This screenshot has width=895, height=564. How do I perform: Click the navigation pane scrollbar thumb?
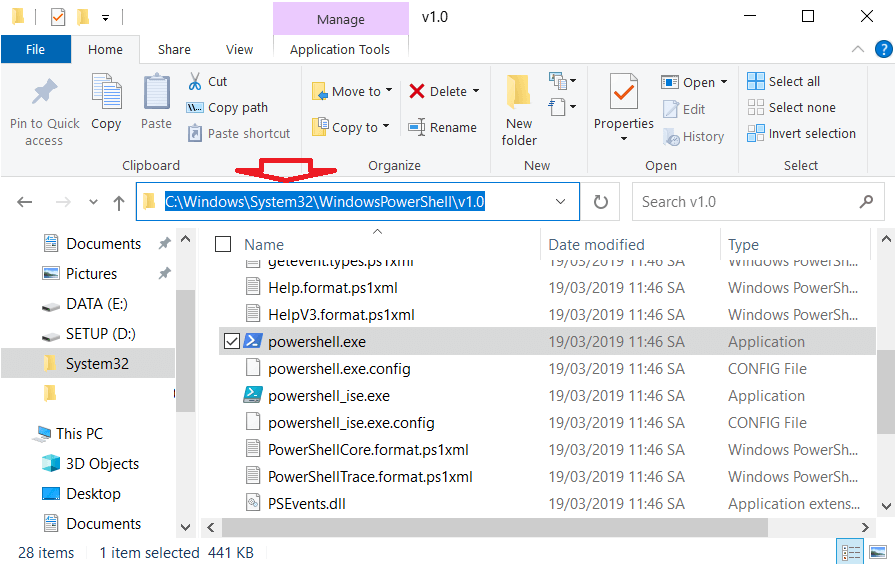(186, 351)
